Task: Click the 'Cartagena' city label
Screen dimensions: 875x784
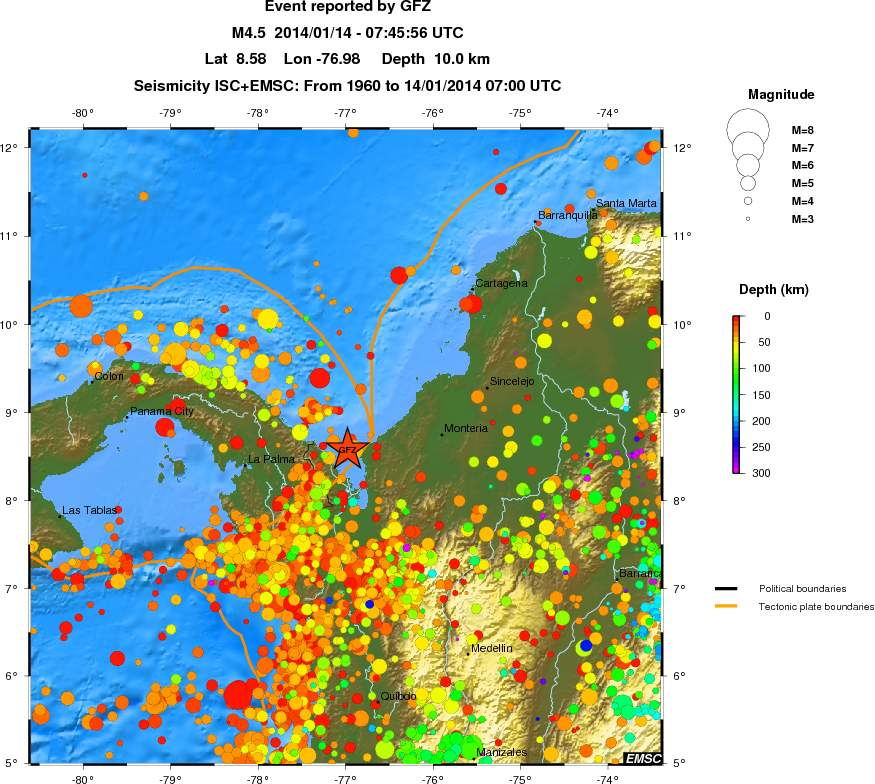Action: [x=501, y=283]
